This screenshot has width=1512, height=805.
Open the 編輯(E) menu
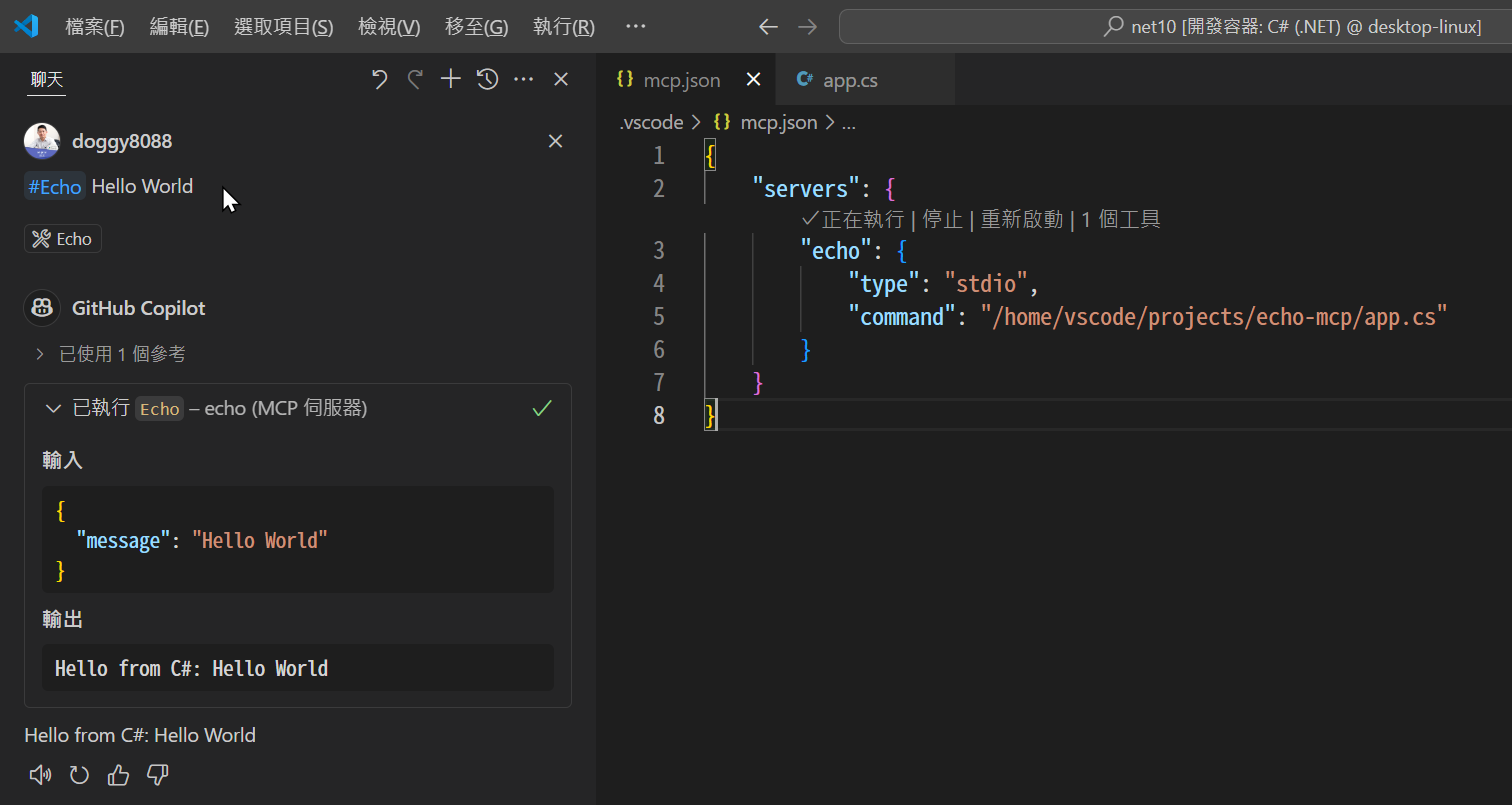pos(179,27)
